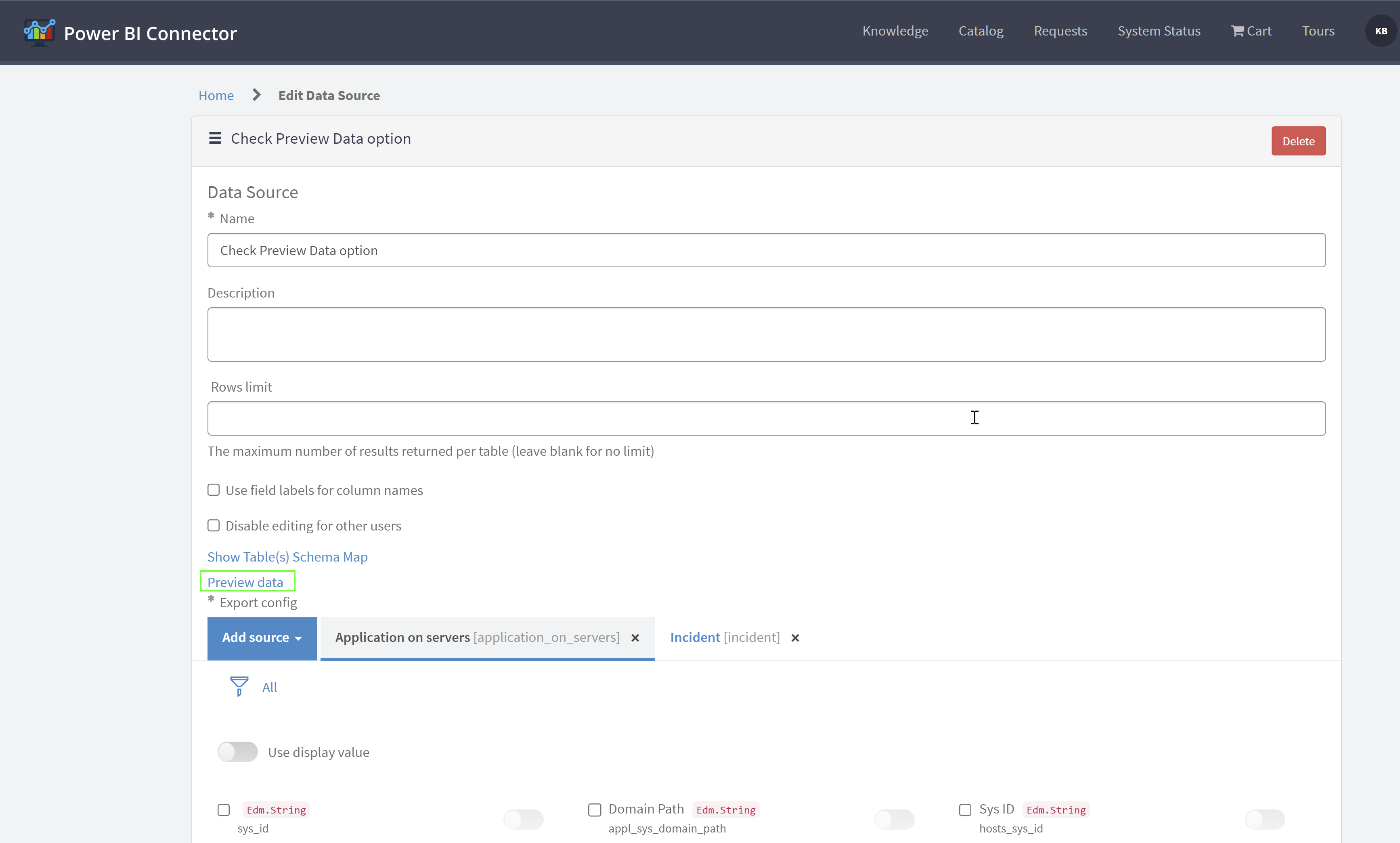Open the Preview data link
This screenshot has height=843, width=1400.
245,582
